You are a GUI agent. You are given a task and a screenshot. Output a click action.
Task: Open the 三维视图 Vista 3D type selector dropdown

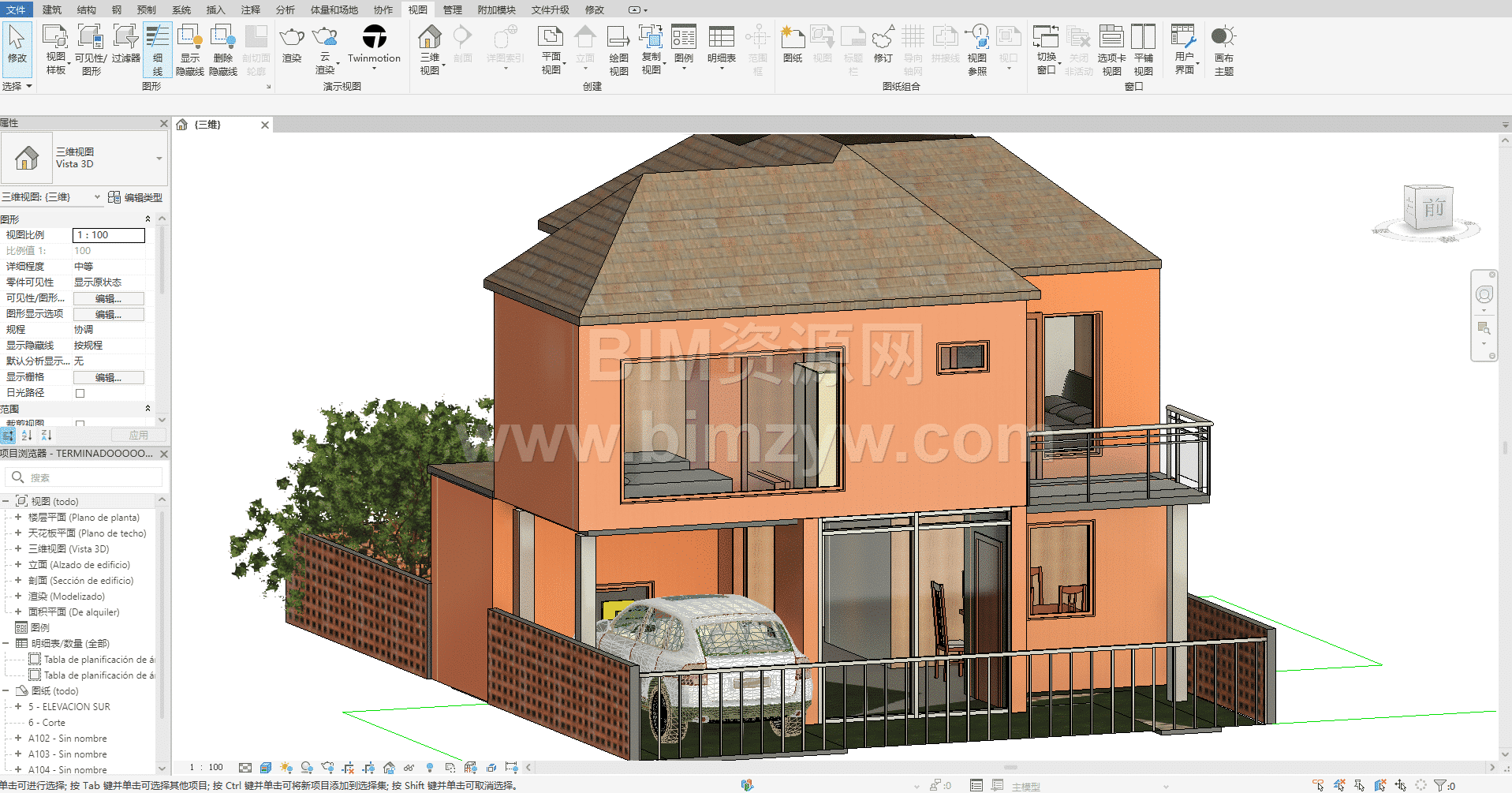tap(159, 159)
